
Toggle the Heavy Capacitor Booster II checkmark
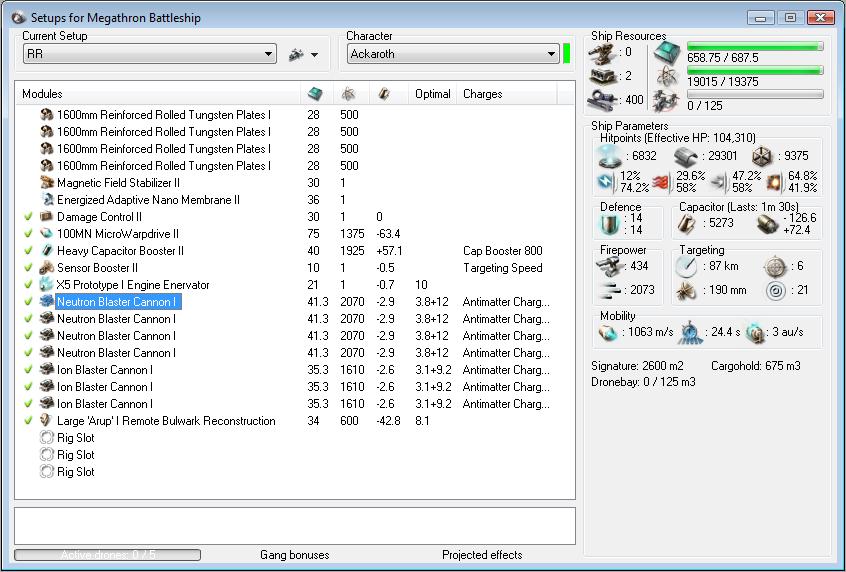point(28,251)
